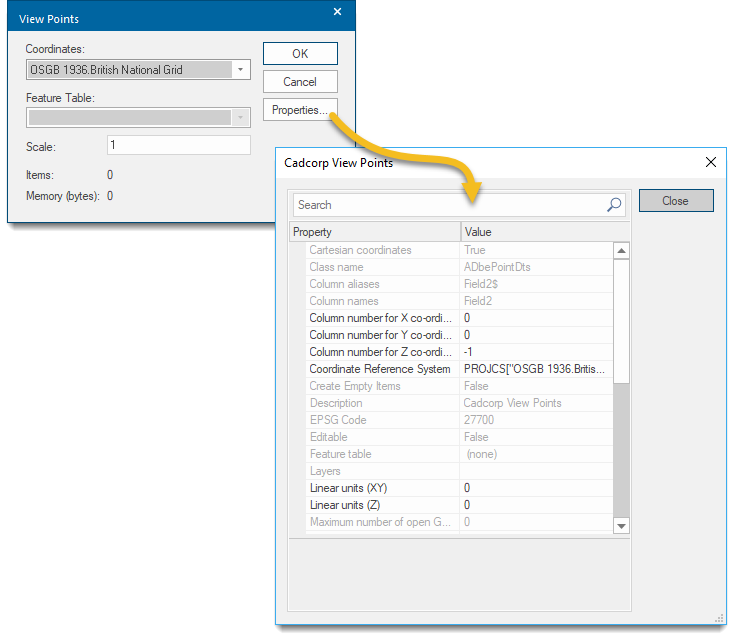Open the Feature Table dropdown

240,118
